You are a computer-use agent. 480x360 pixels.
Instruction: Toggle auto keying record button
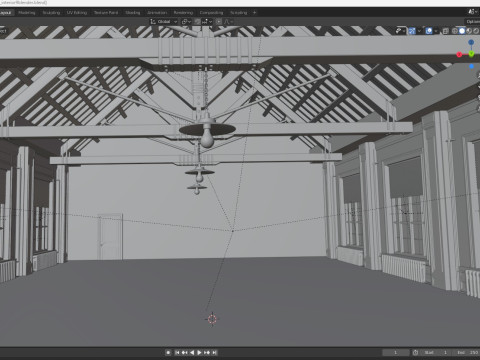coord(168,352)
